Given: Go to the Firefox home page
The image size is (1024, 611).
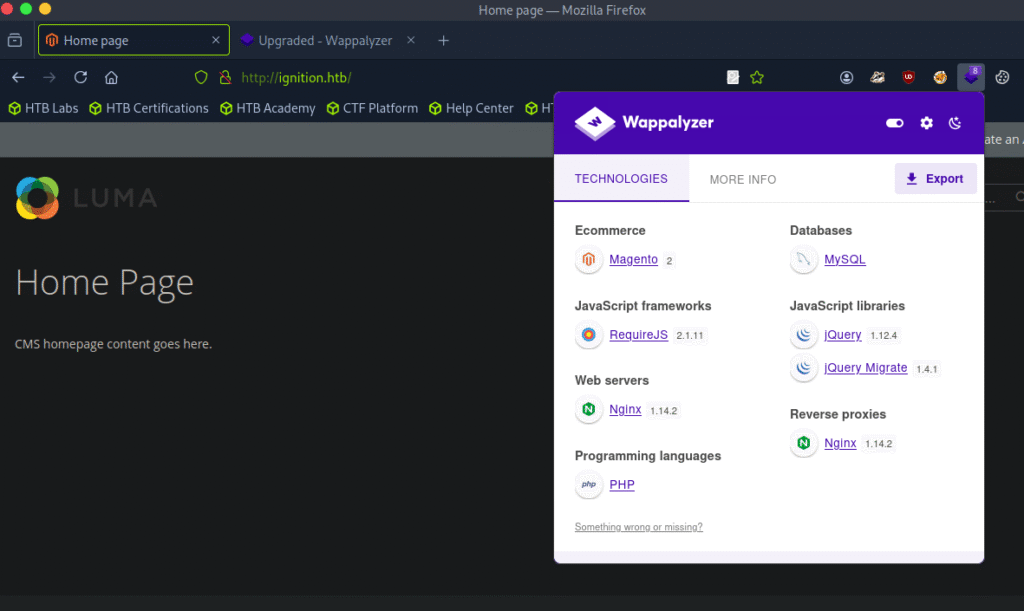Looking at the screenshot, I should tap(111, 77).
